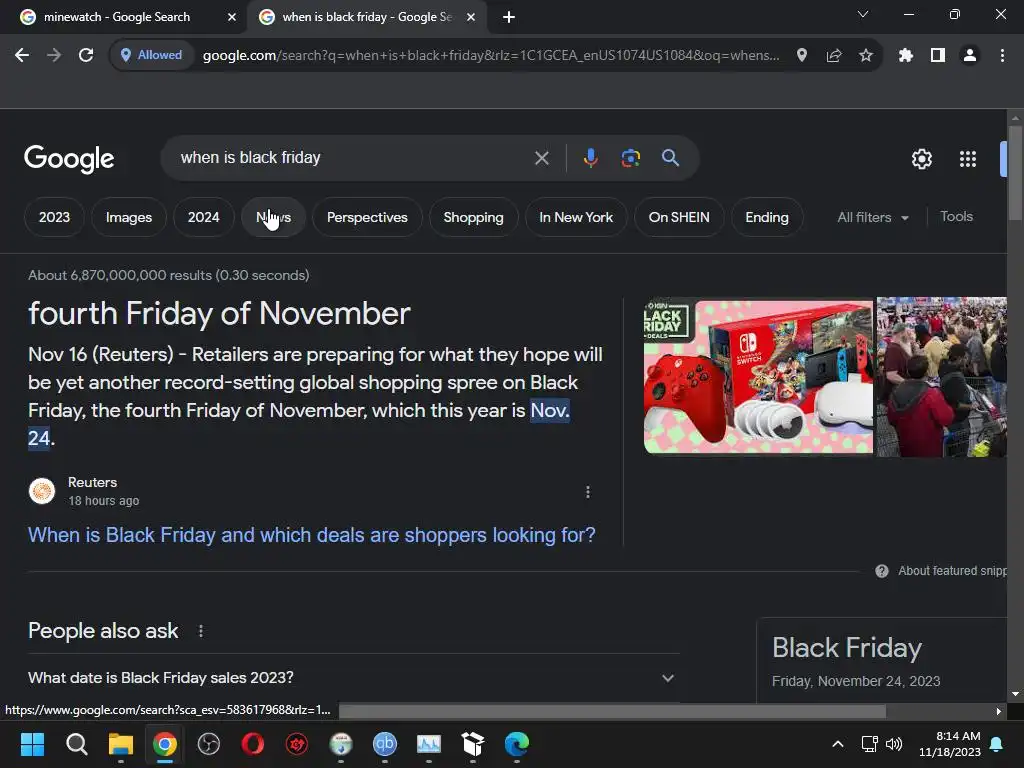This screenshot has width=1024, height=768.
Task: Switch to minewatch Google Search tab
Action: [x=117, y=17]
